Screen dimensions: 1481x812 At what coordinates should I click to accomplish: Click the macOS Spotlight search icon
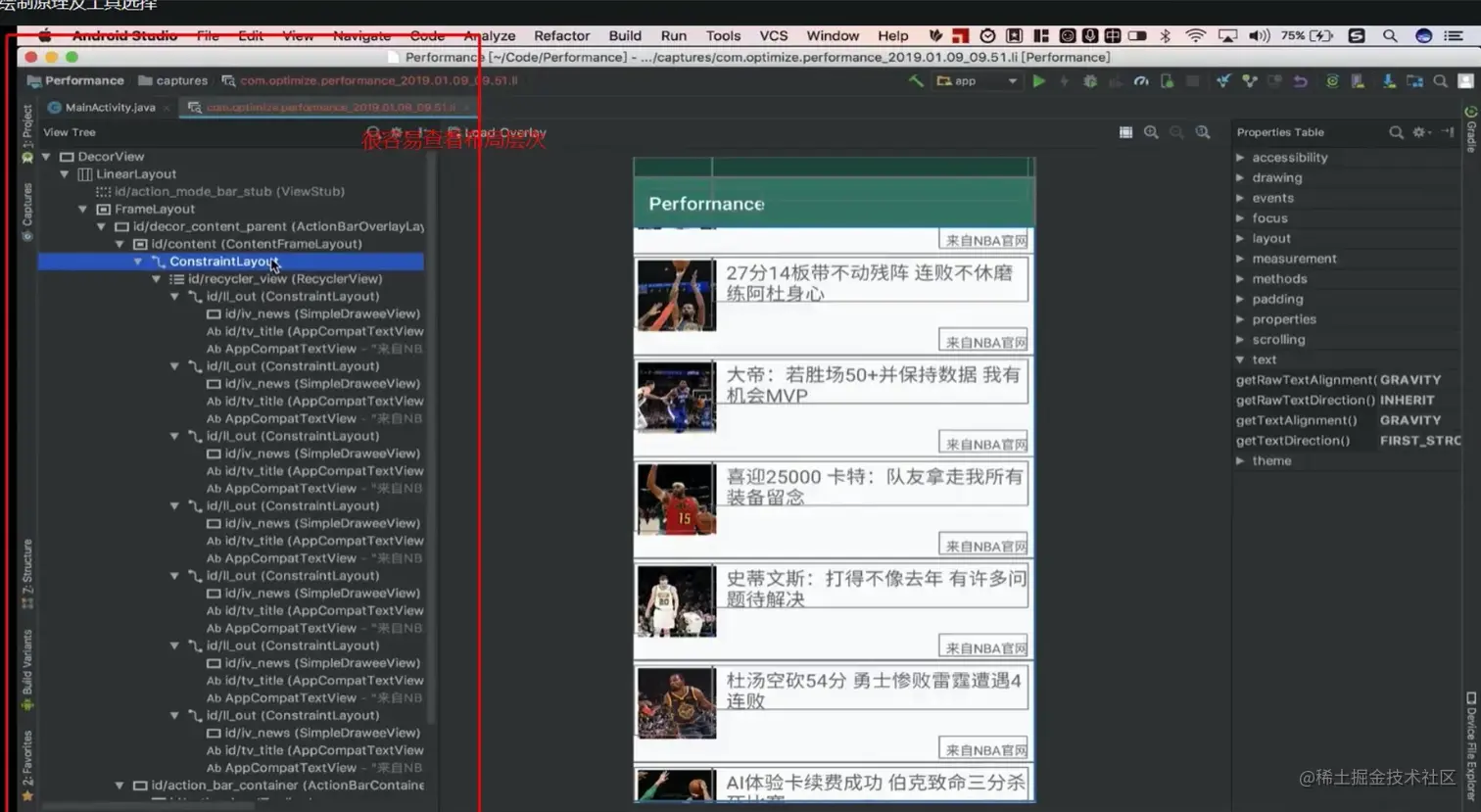pyautogui.click(x=1390, y=35)
